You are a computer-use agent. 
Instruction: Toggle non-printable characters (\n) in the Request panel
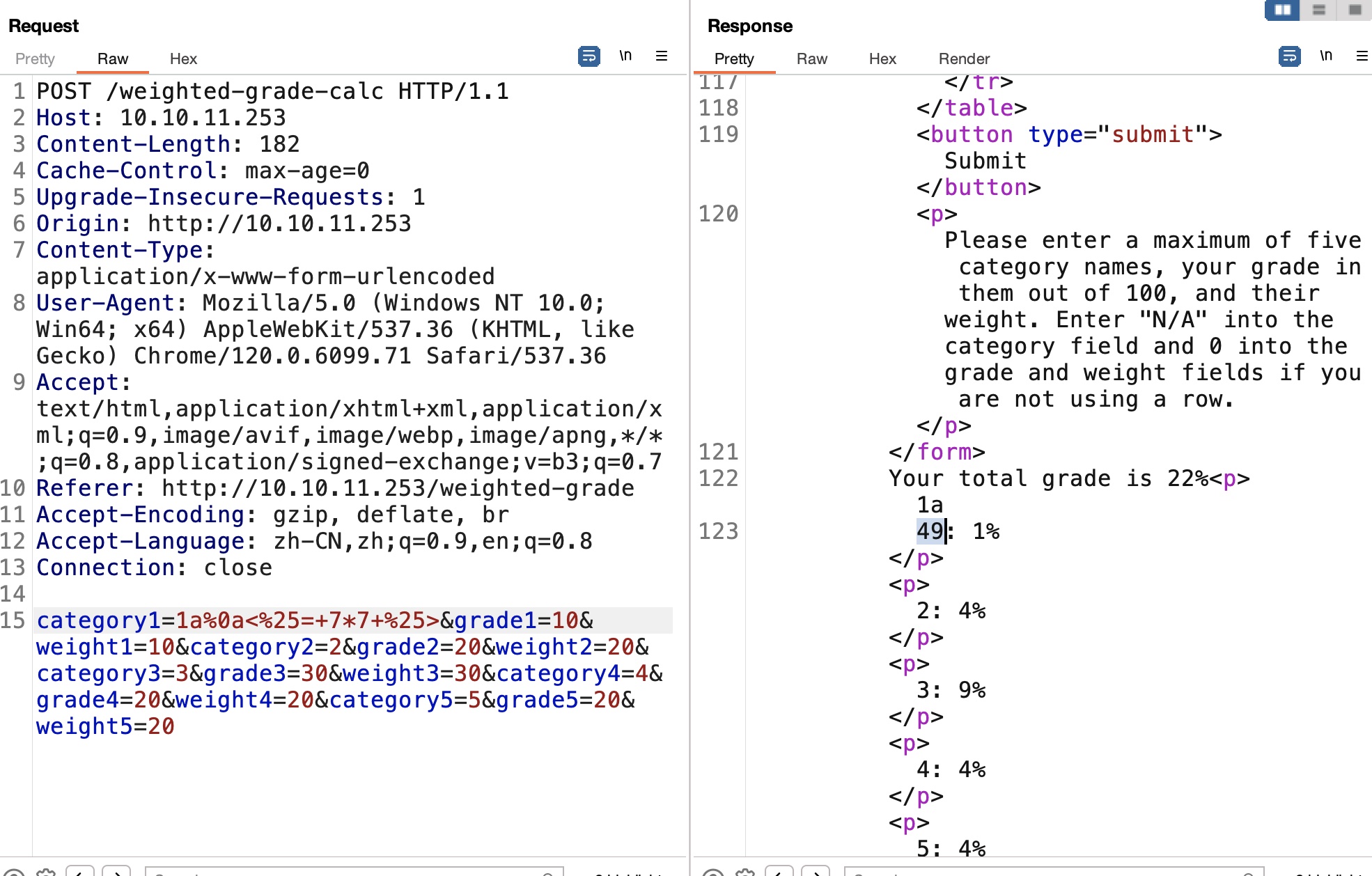click(625, 56)
